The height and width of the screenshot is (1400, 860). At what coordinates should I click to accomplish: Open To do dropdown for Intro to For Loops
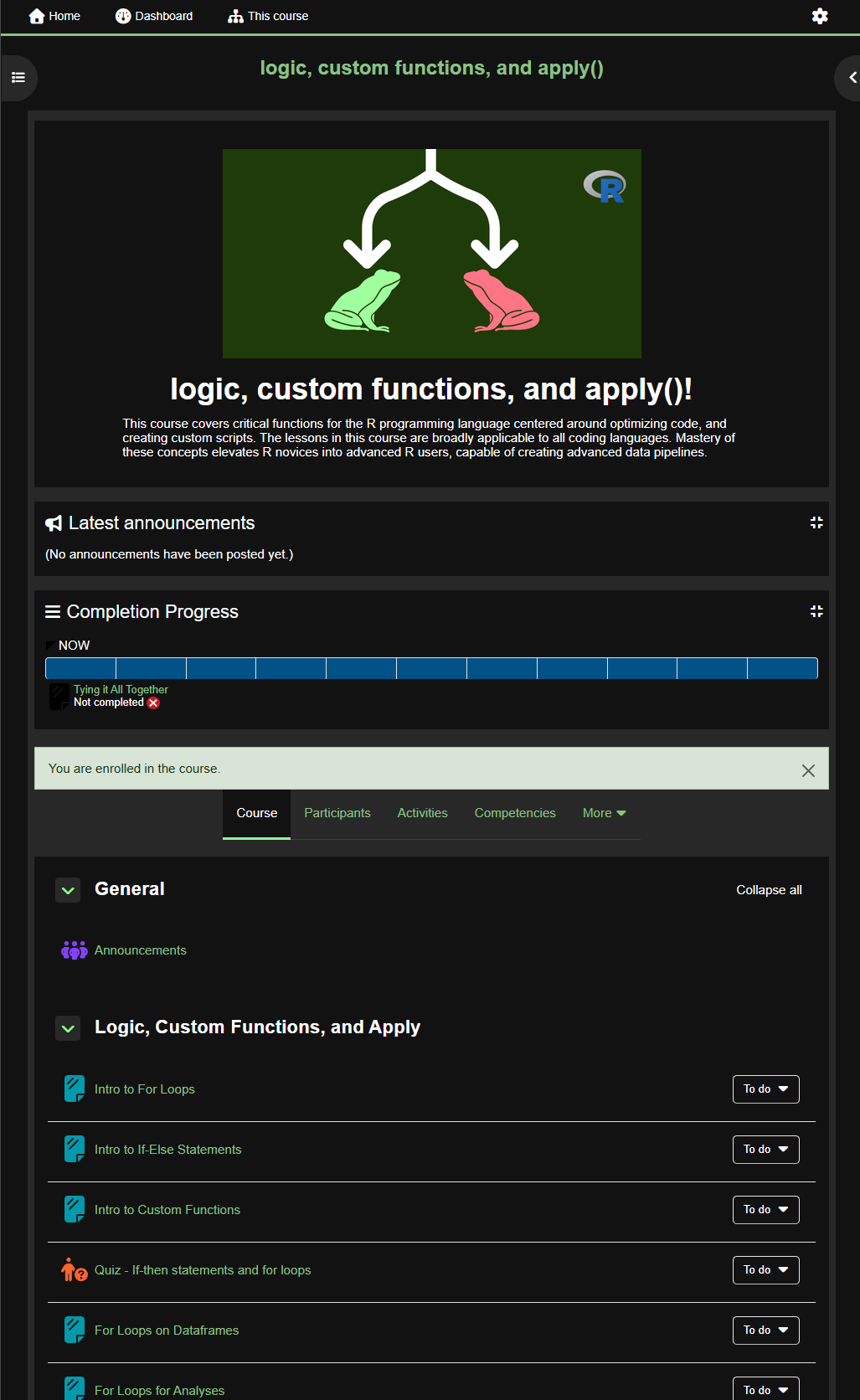coord(766,1089)
